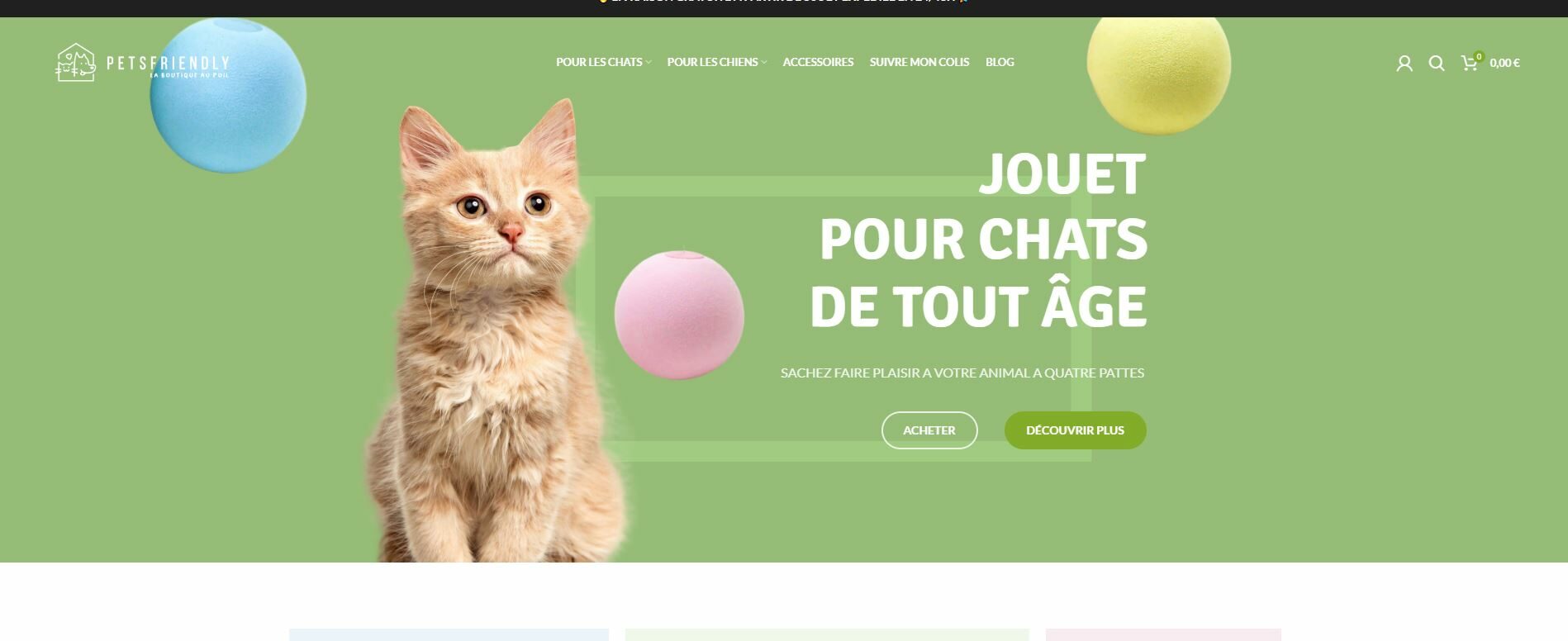1568x641 pixels.
Task: Open the shopping cart icon
Action: [x=1469, y=63]
